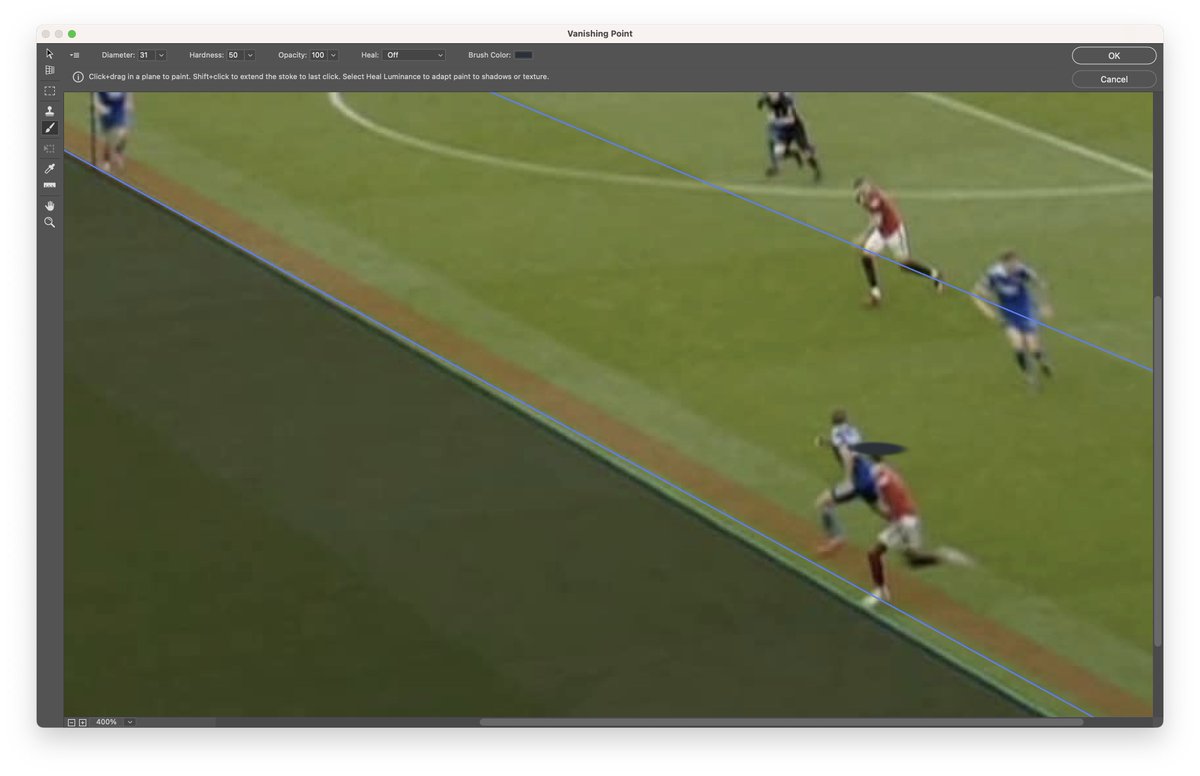Select the Measure ruler tool
Image resolution: width=1200 pixels, height=776 pixels.
coord(49,185)
